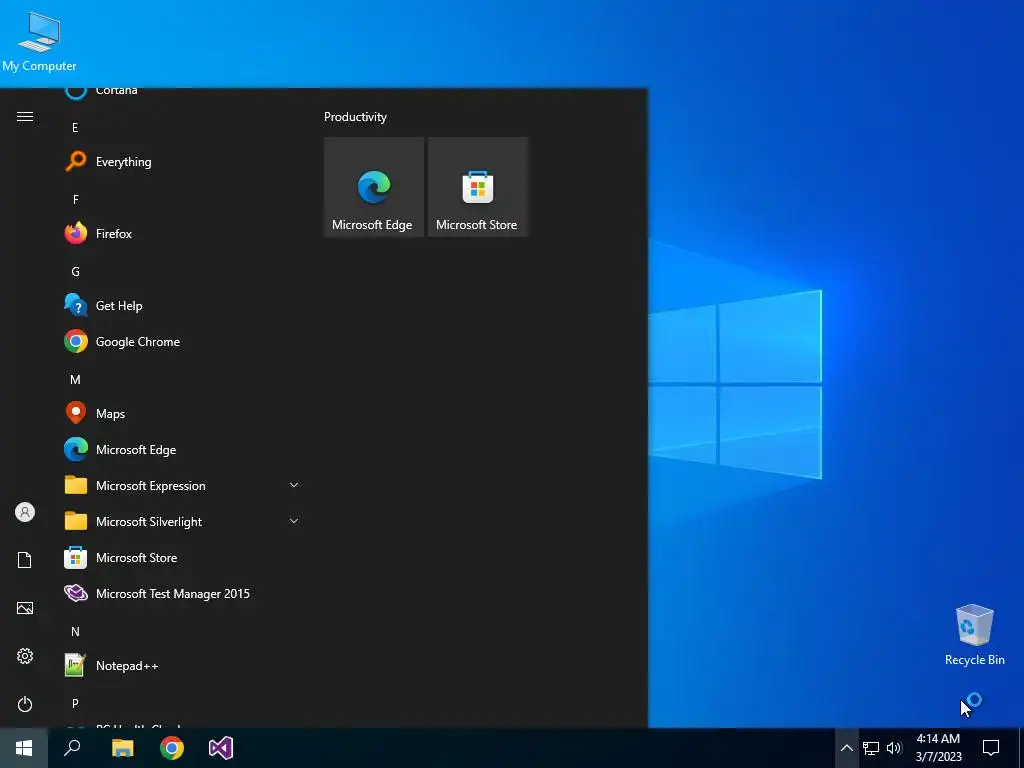Expand the Start menu hamburger navigation
The width and height of the screenshot is (1024, 768).
pyautogui.click(x=25, y=116)
